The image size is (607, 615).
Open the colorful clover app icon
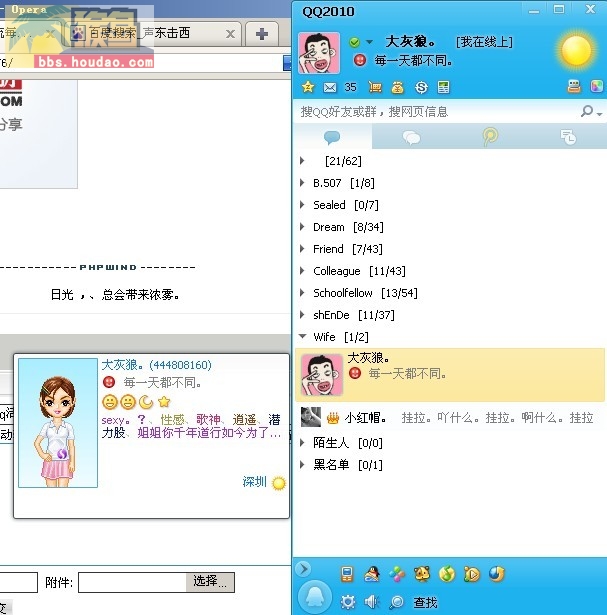click(x=397, y=575)
